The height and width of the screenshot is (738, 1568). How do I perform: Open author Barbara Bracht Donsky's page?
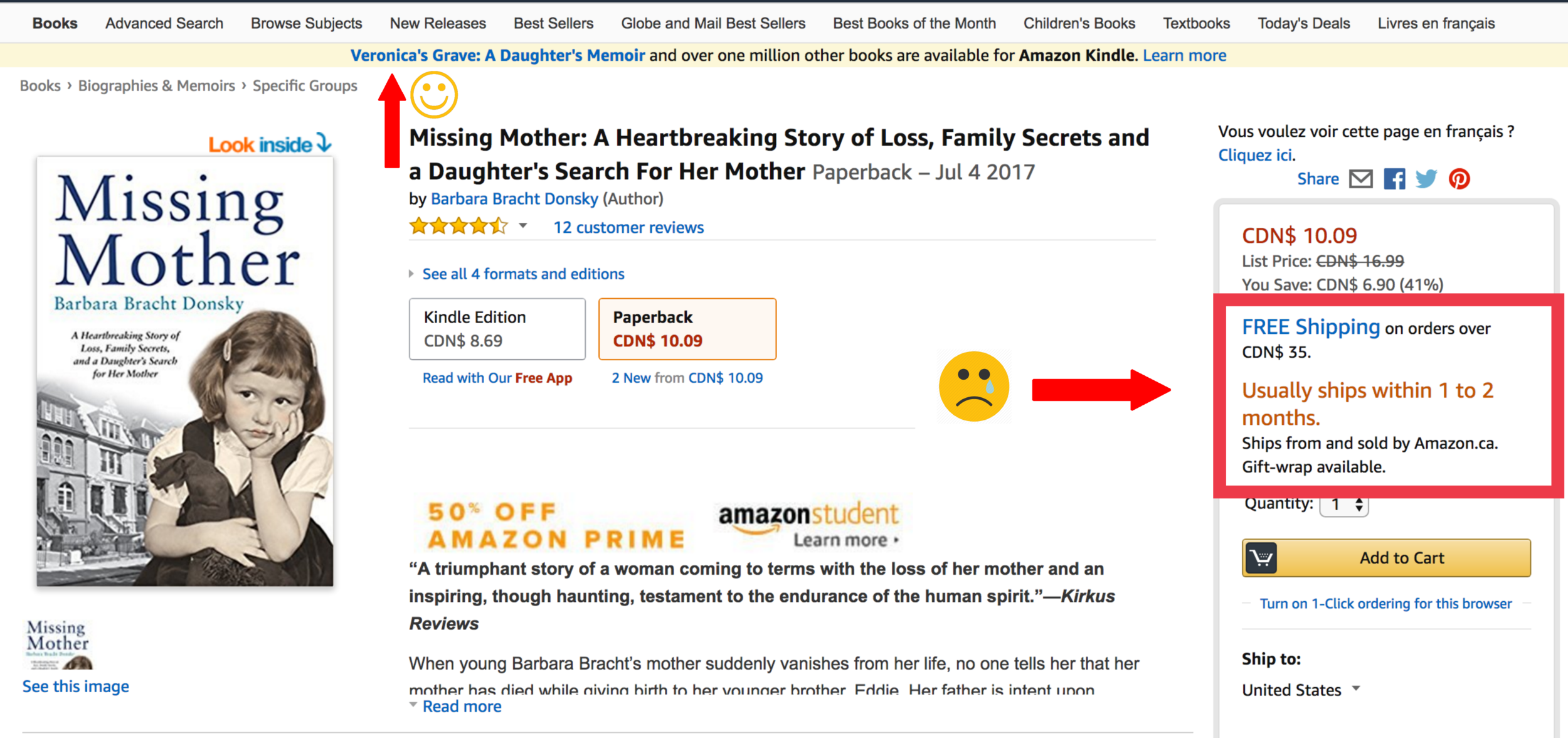(514, 199)
